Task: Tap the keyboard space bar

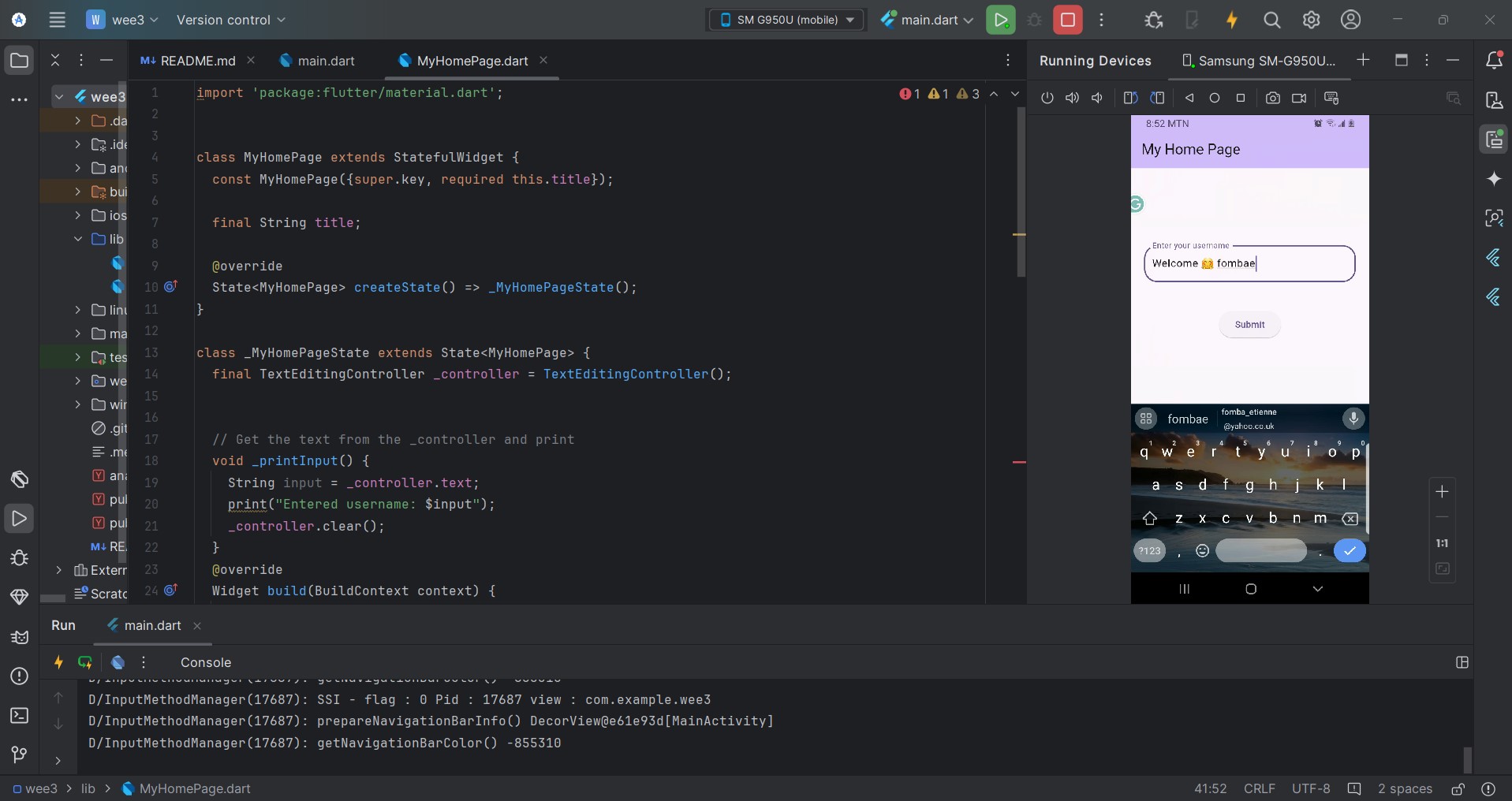Action: (x=1260, y=551)
